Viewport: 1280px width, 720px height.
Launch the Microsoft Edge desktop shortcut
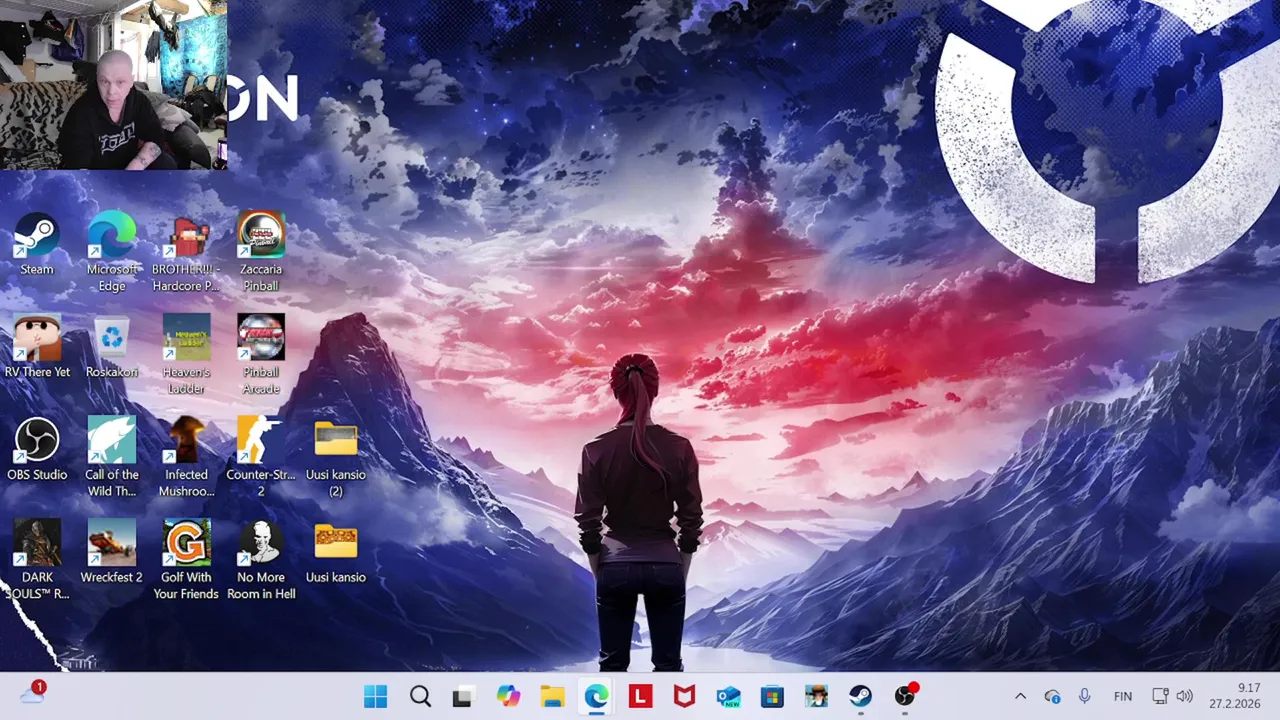pyautogui.click(x=112, y=252)
